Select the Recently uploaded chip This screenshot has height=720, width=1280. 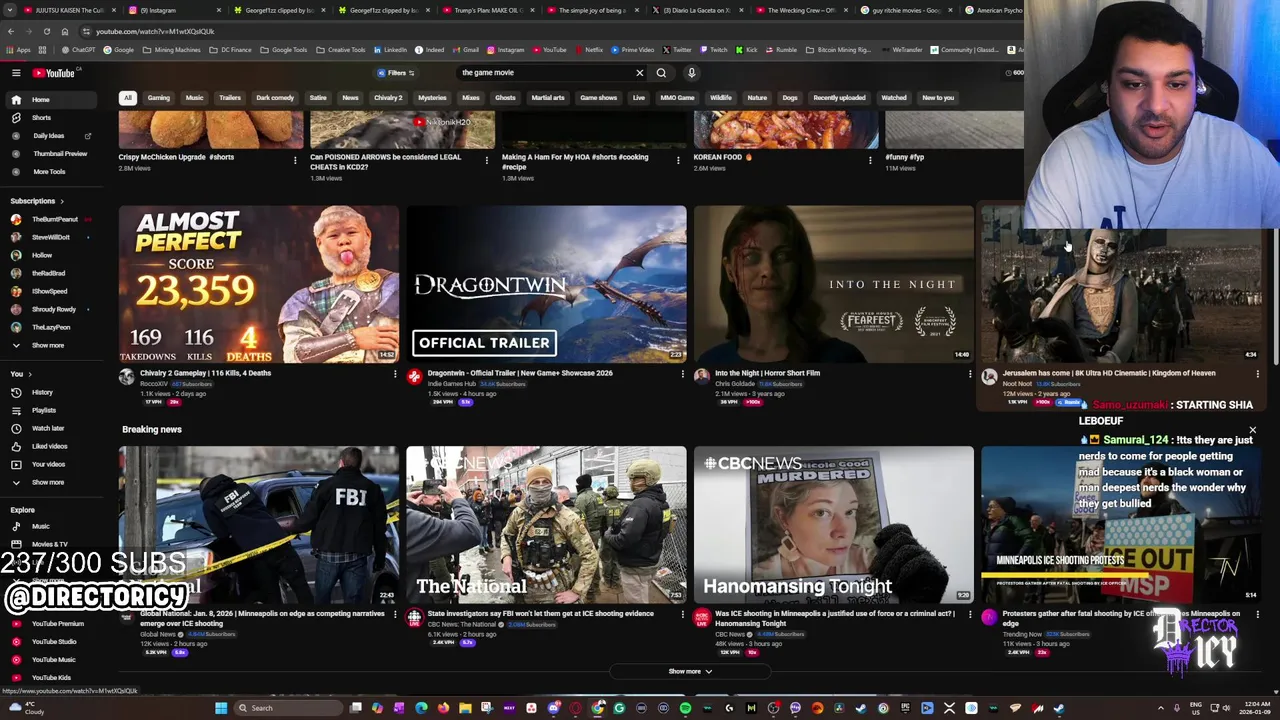coord(839,98)
